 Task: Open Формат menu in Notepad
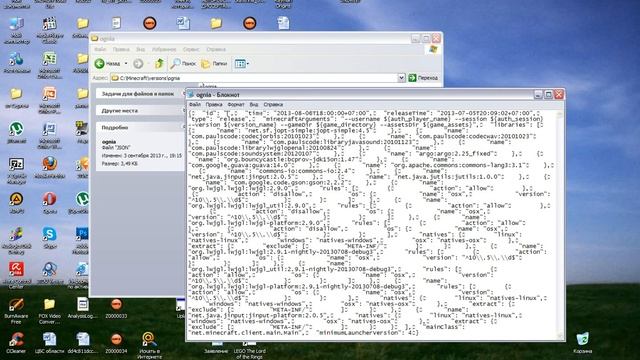(x=236, y=104)
